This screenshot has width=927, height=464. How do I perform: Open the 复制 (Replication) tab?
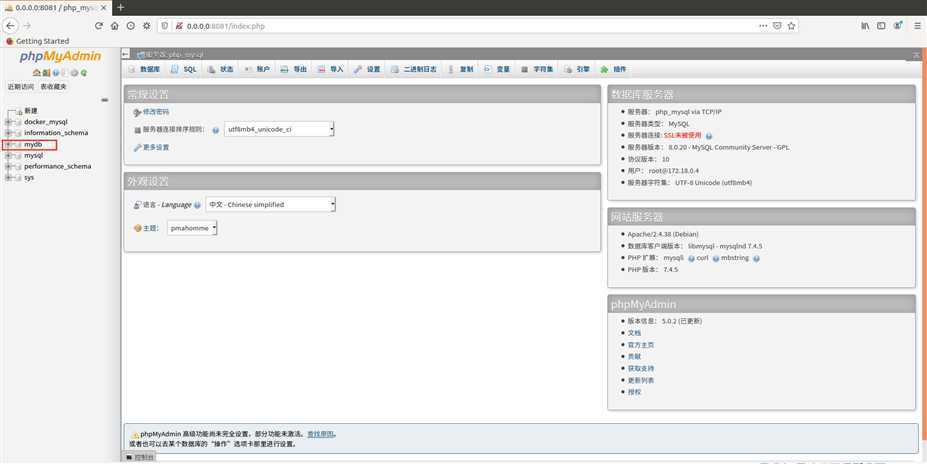(460, 69)
